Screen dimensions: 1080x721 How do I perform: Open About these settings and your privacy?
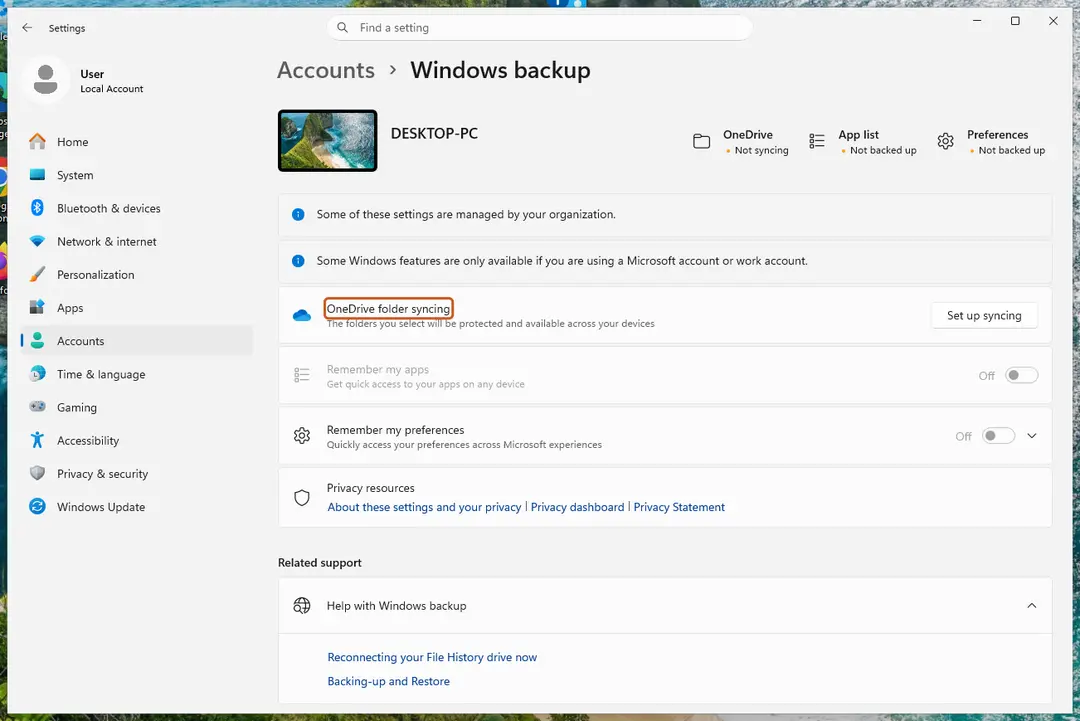tap(424, 507)
